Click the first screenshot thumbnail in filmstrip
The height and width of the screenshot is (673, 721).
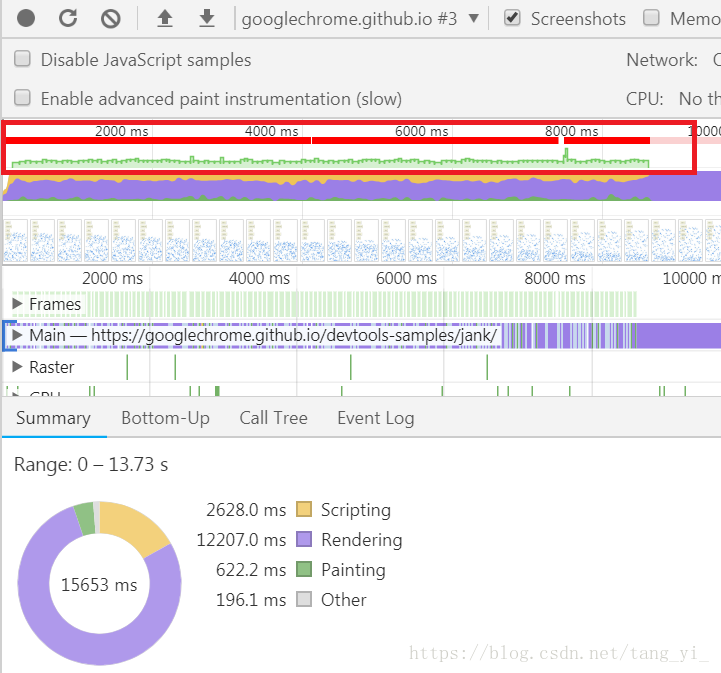point(16,240)
